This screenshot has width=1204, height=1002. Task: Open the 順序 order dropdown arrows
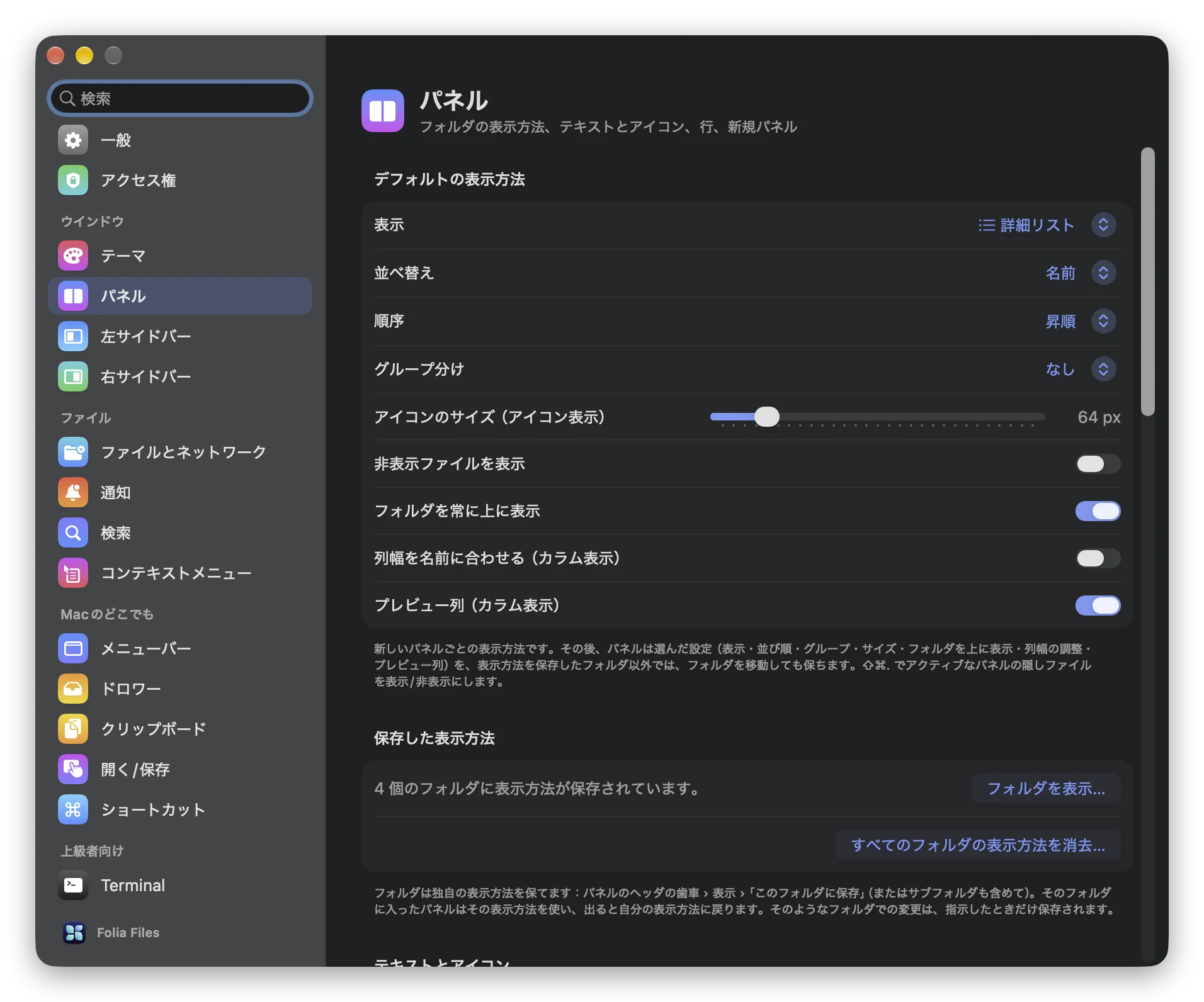(1103, 321)
